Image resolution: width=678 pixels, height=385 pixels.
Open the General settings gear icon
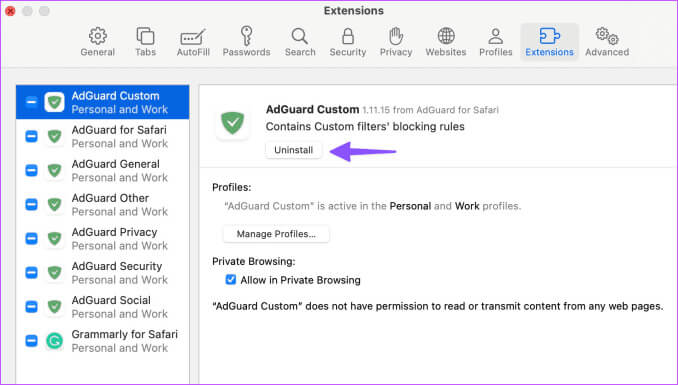point(98,36)
